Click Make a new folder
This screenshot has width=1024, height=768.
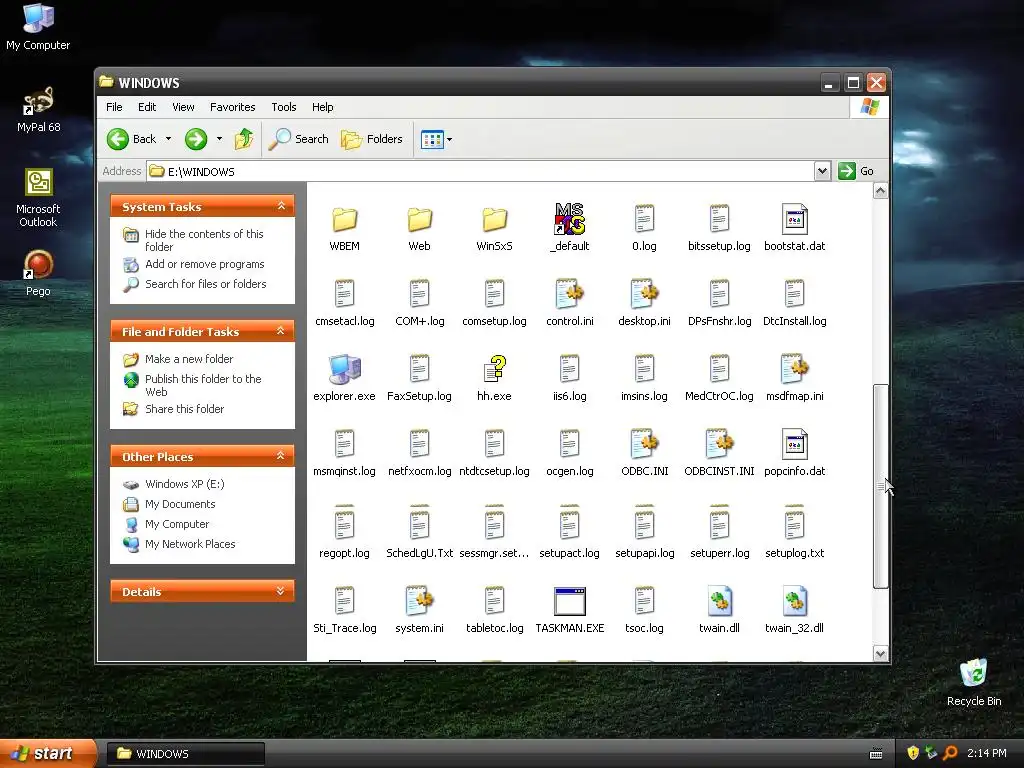click(x=189, y=359)
